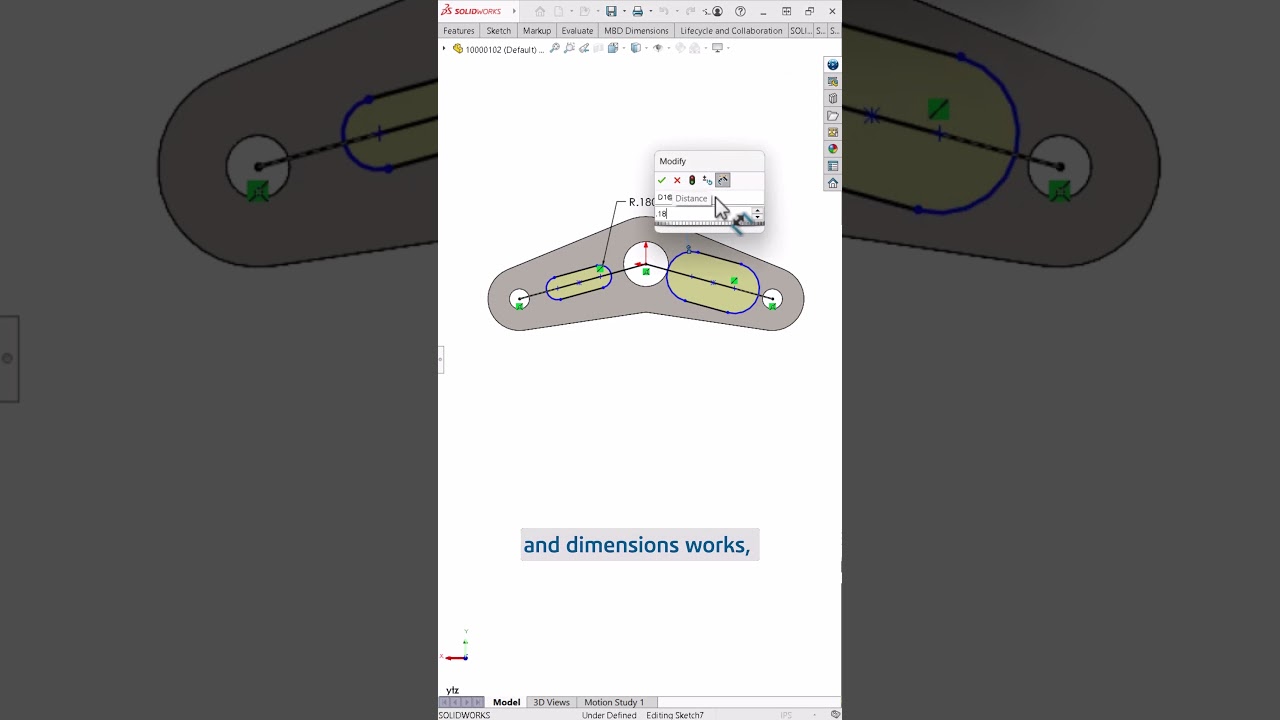Click the Under Defined status text
Viewport: 1280px width, 720px height.
tap(609, 715)
